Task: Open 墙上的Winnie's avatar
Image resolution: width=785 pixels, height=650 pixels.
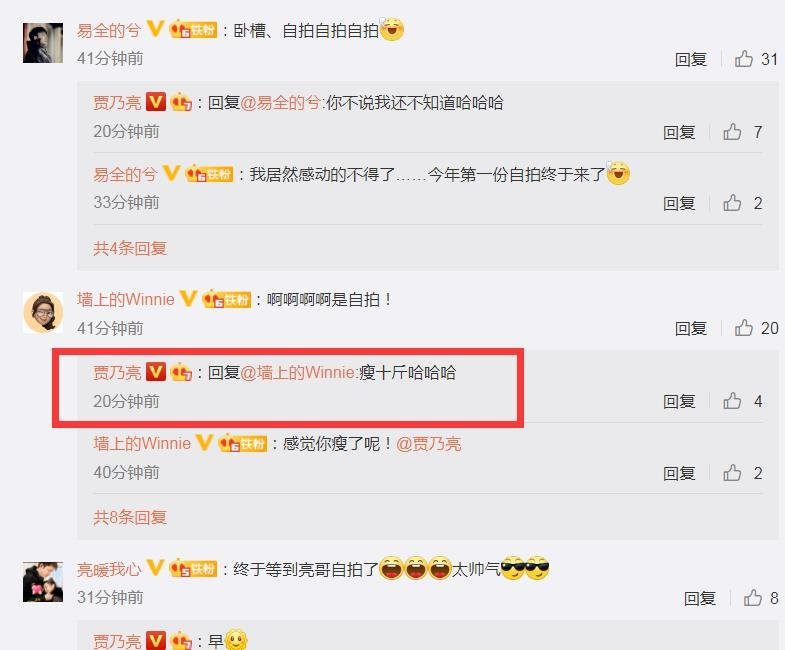Action: [43, 312]
